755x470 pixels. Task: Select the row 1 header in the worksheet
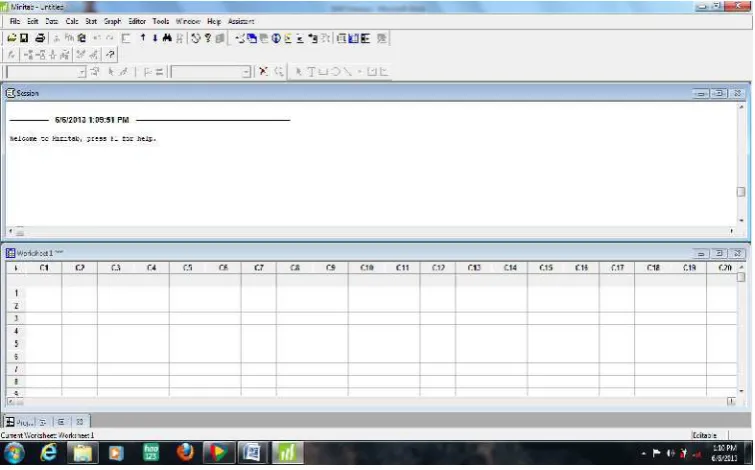click(16, 293)
